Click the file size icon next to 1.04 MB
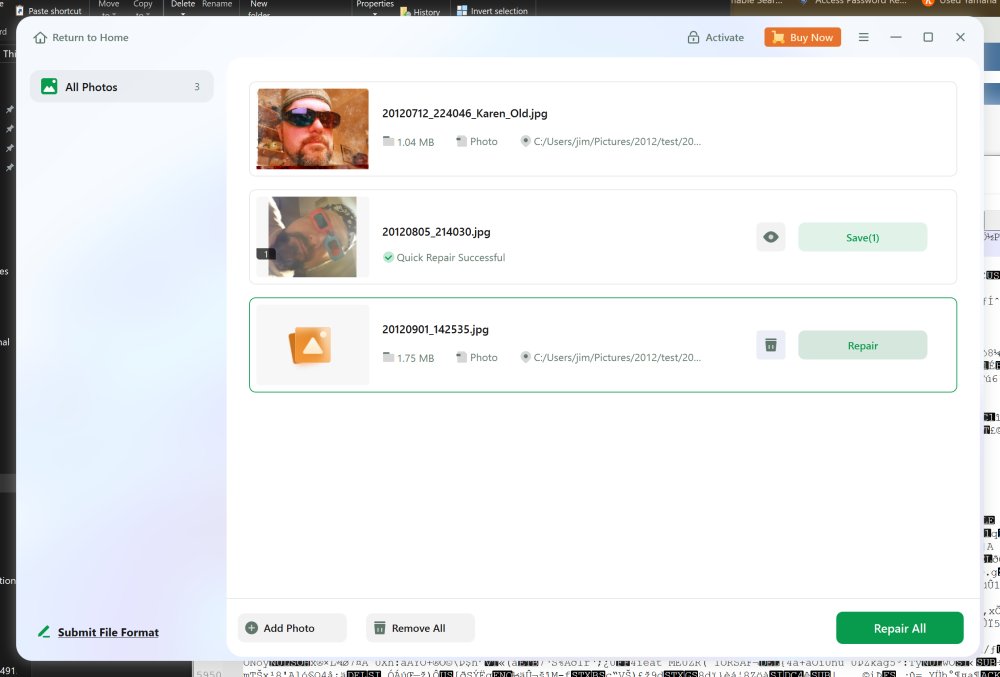The width and height of the screenshot is (1000, 677). [x=388, y=141]
